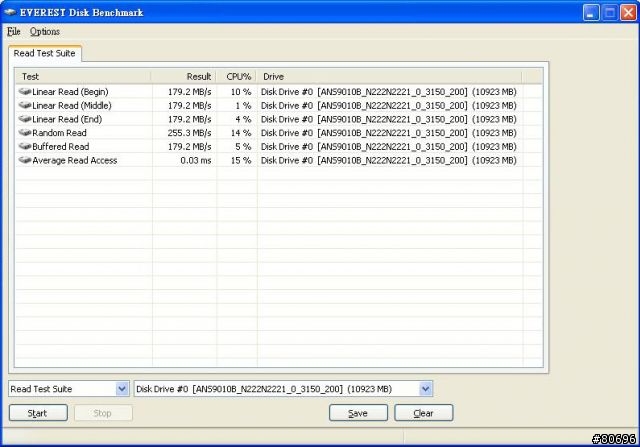Click the disk icon beside Random Read
This screenshot has width=640, height=447.
pos(25,133)
